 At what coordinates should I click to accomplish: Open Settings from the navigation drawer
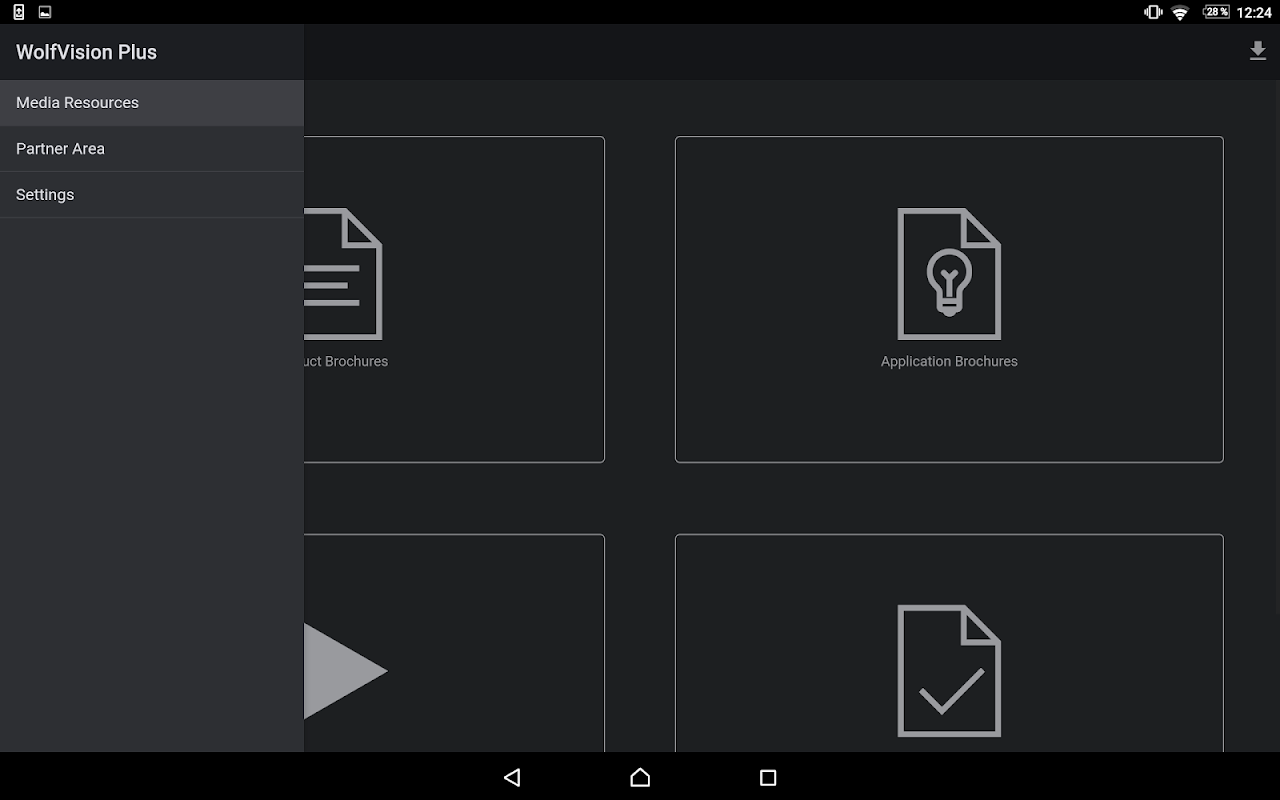point(152,195)
